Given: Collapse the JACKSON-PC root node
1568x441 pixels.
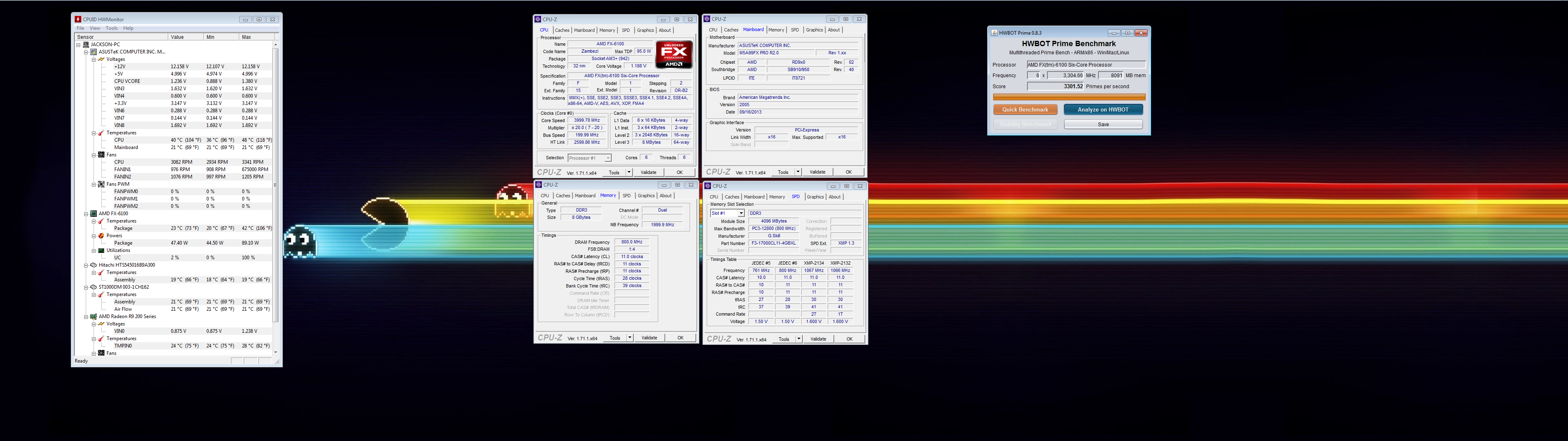Looking at the screenshot, I should [78, 45].
